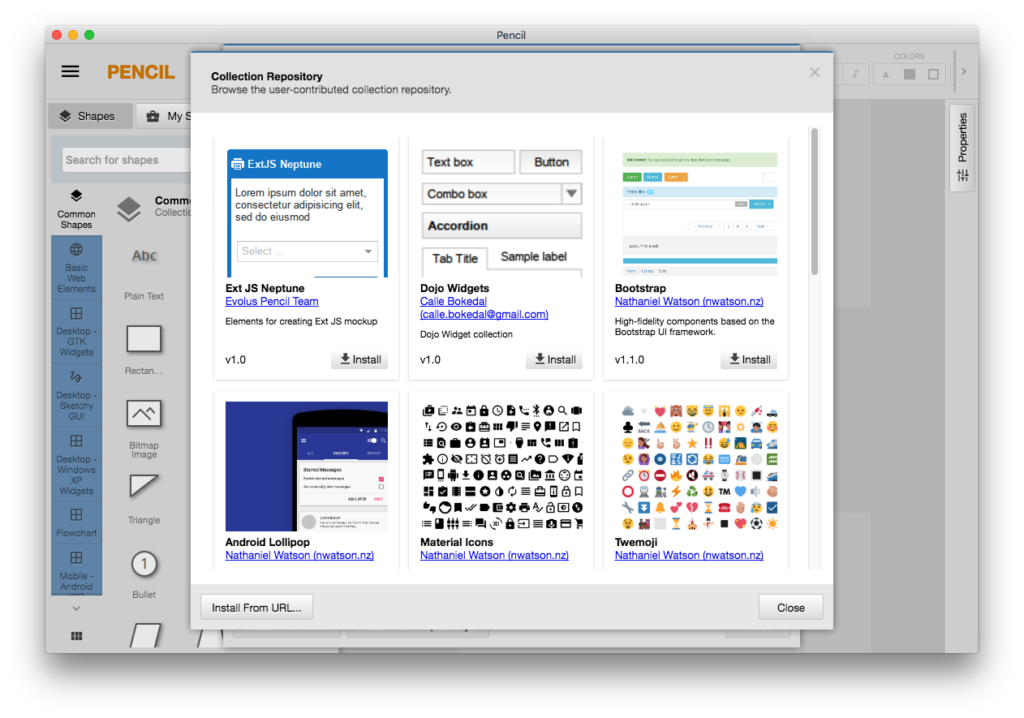The image size is (1024, 718).
Task: Pick the Rectangle shape
Action: point(144,349)
